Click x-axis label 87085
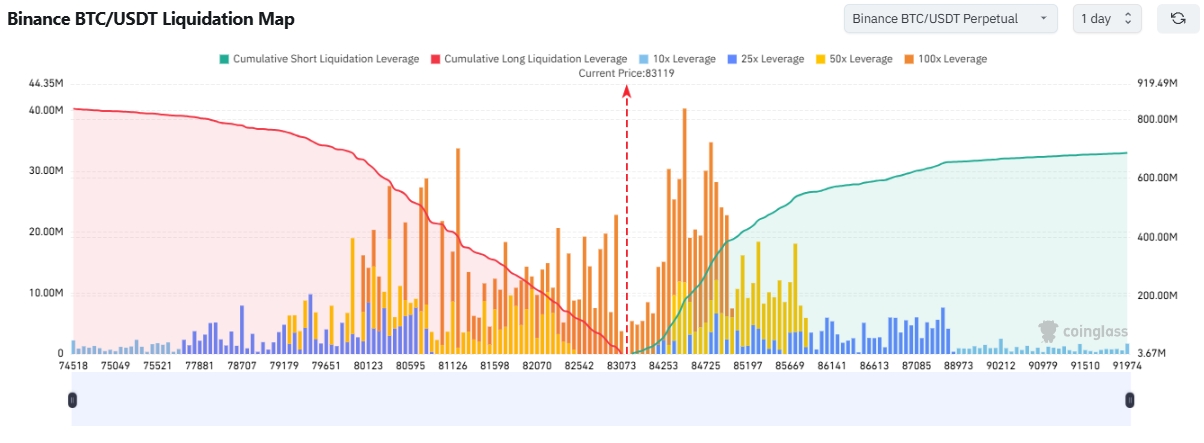The image size is (1204, 443). point(916,367)
